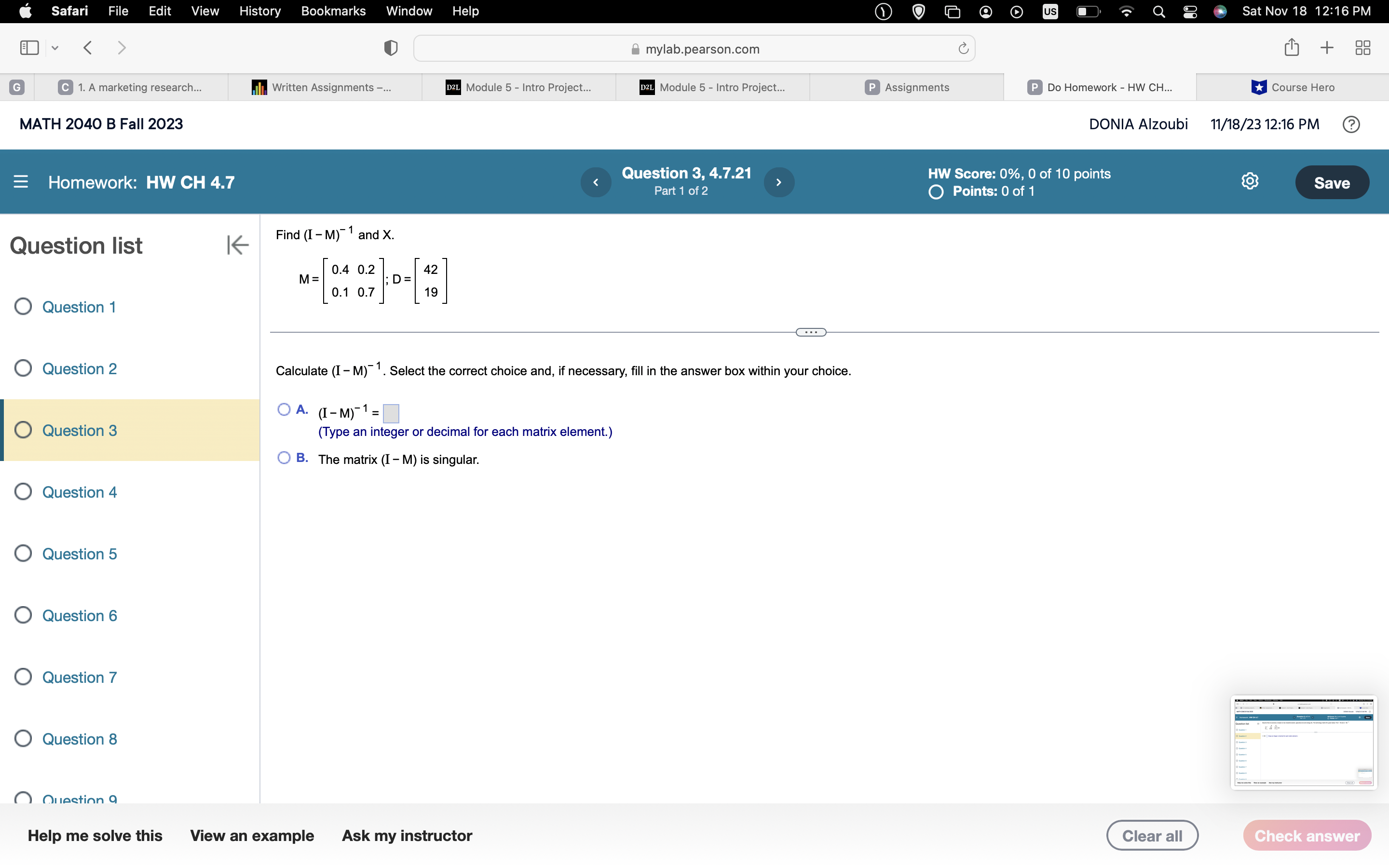Expand the question area with ellipsis handle
1389x868 pixels.
point(810,332)
